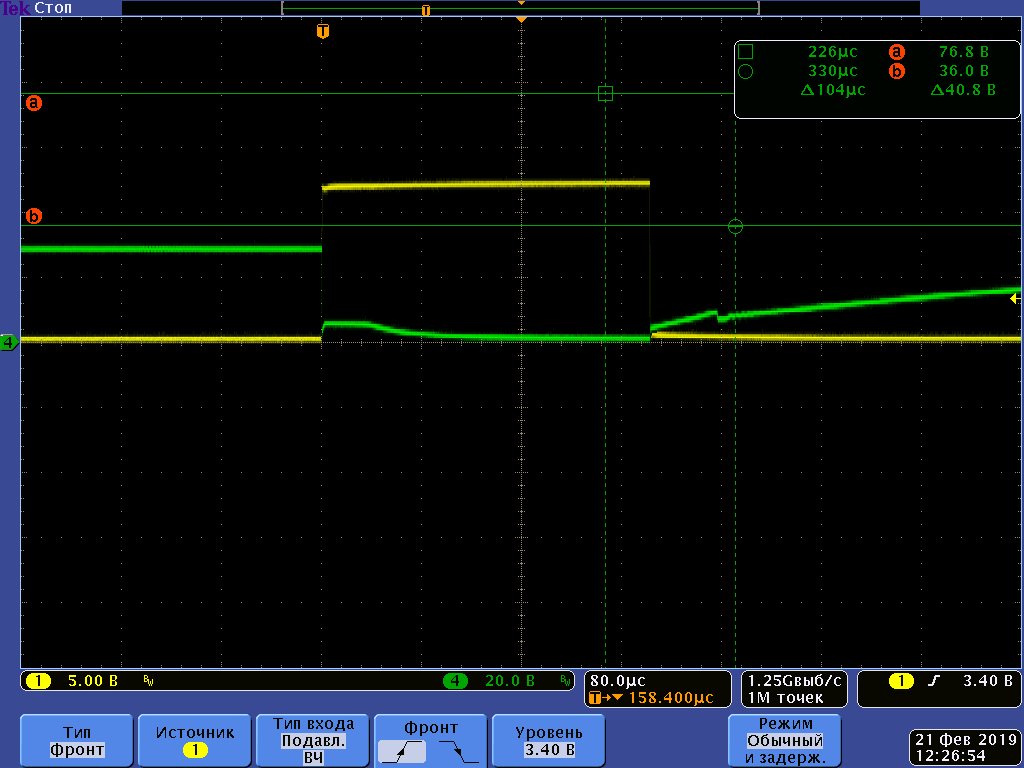Click the 3.40 В trigger level readout
Image resolution: width=1024 pixels, height=768 pixels.
(x=988, y=681)
